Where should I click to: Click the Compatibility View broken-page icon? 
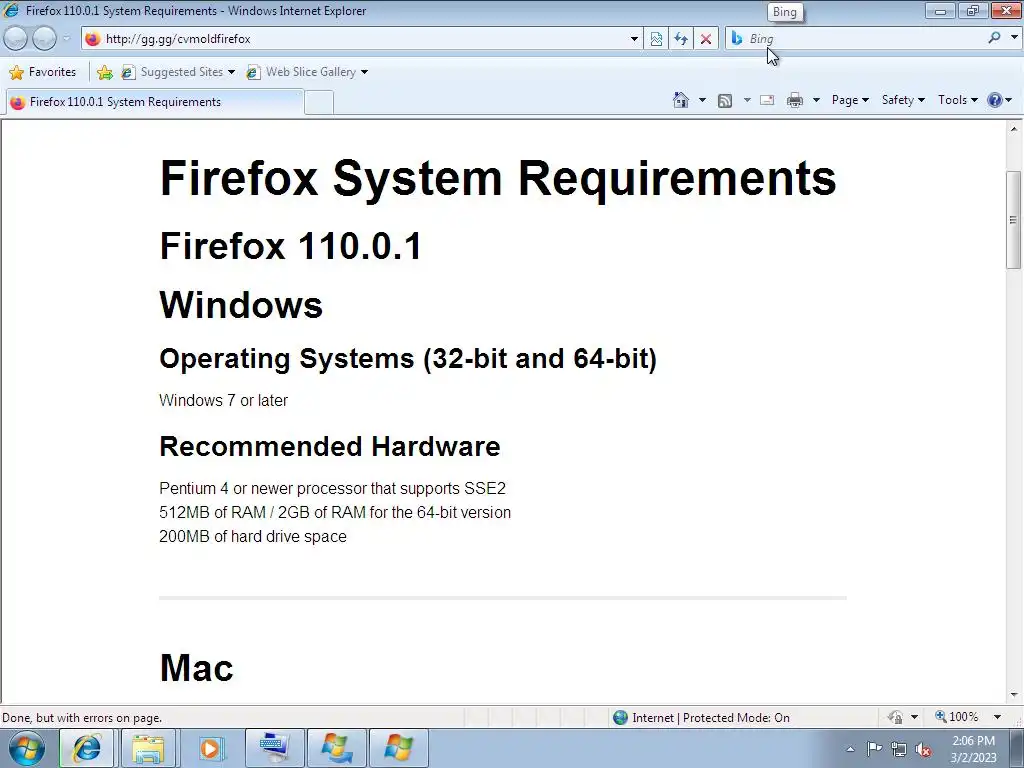[x=656, y=39]
